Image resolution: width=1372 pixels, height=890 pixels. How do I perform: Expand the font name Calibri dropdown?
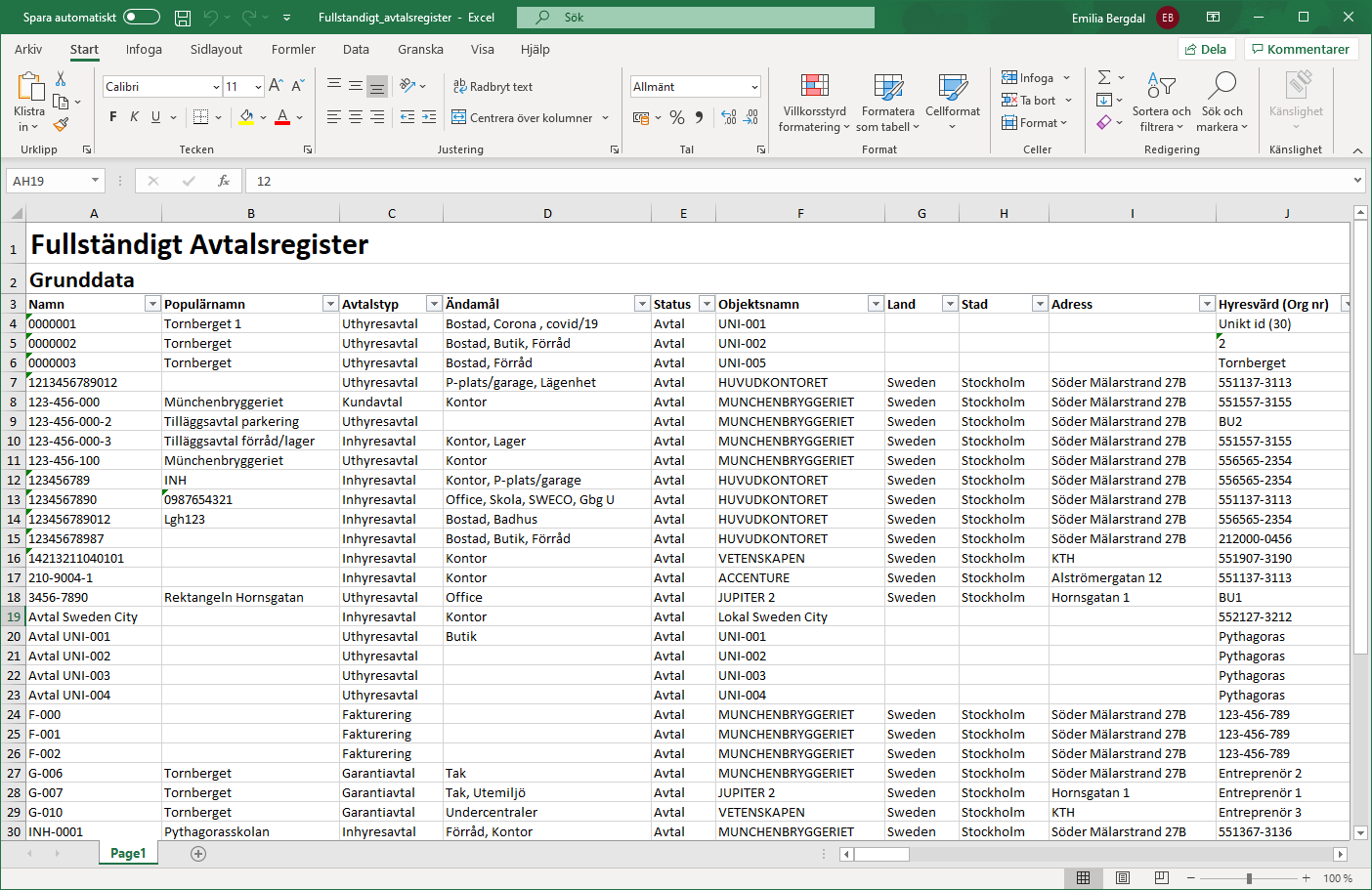tap(216, 87)
